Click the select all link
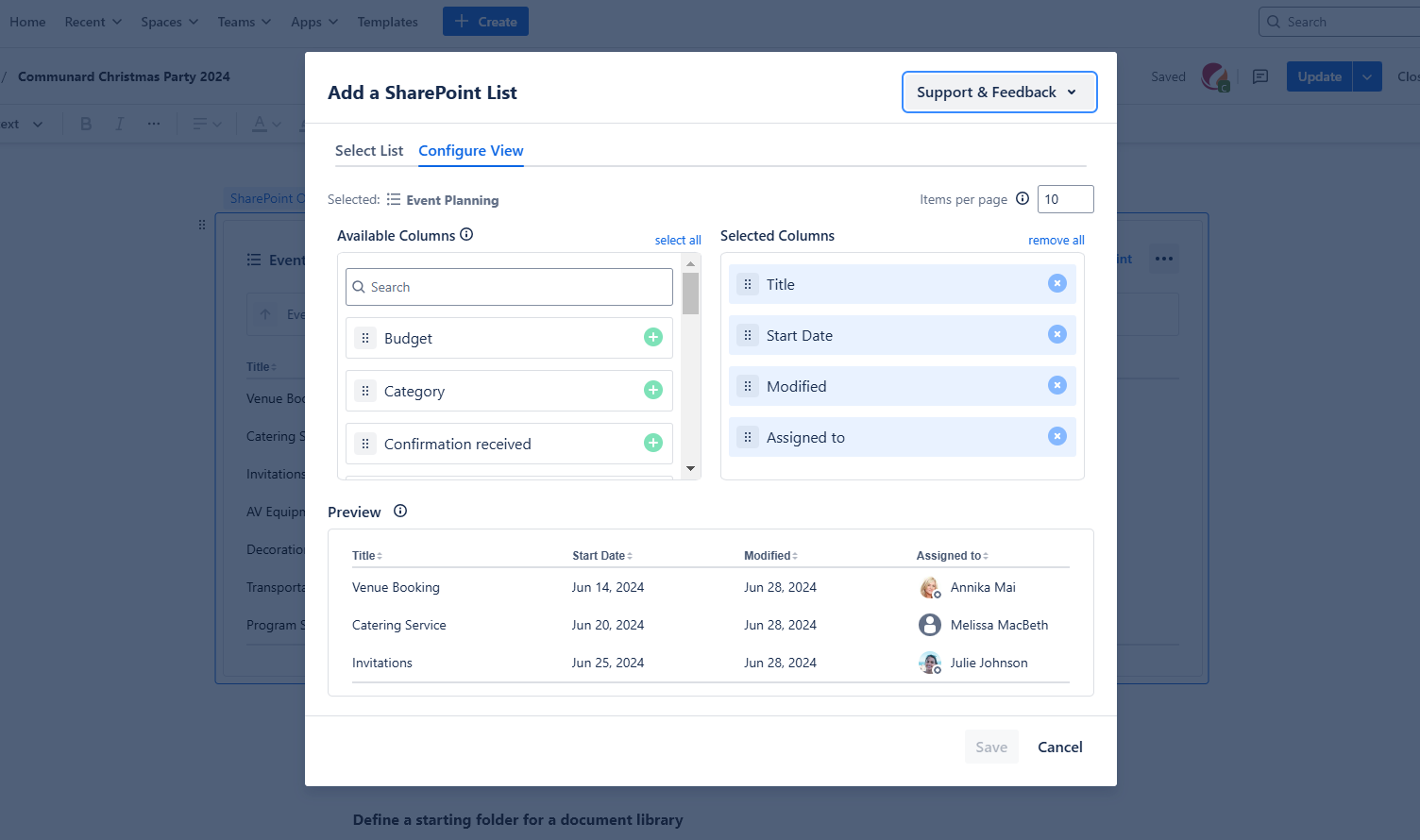This screenshot has width=1420, height=840. [x=677, y=241]
